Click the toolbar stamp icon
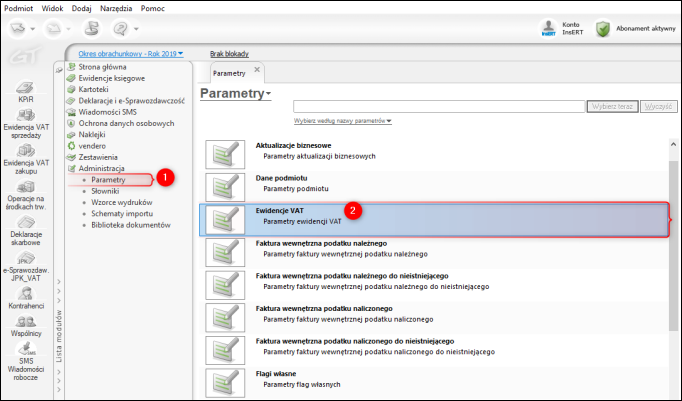 coord(91,29)
